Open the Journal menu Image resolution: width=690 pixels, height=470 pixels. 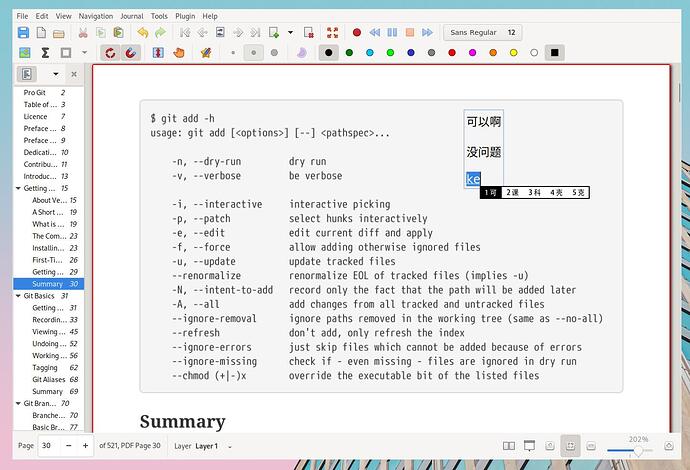[x=131, y=16]
